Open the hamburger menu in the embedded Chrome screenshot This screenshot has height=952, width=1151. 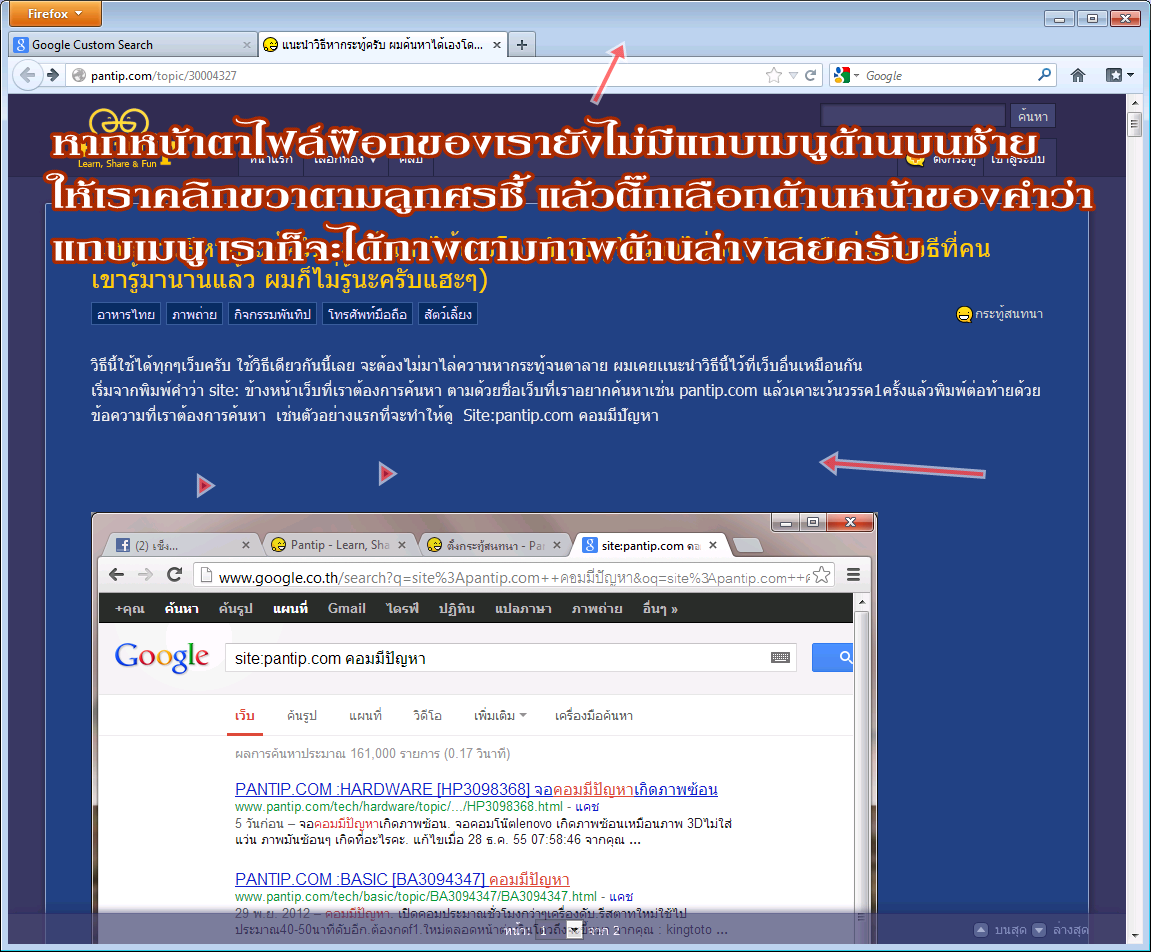[x=853, y=575]
